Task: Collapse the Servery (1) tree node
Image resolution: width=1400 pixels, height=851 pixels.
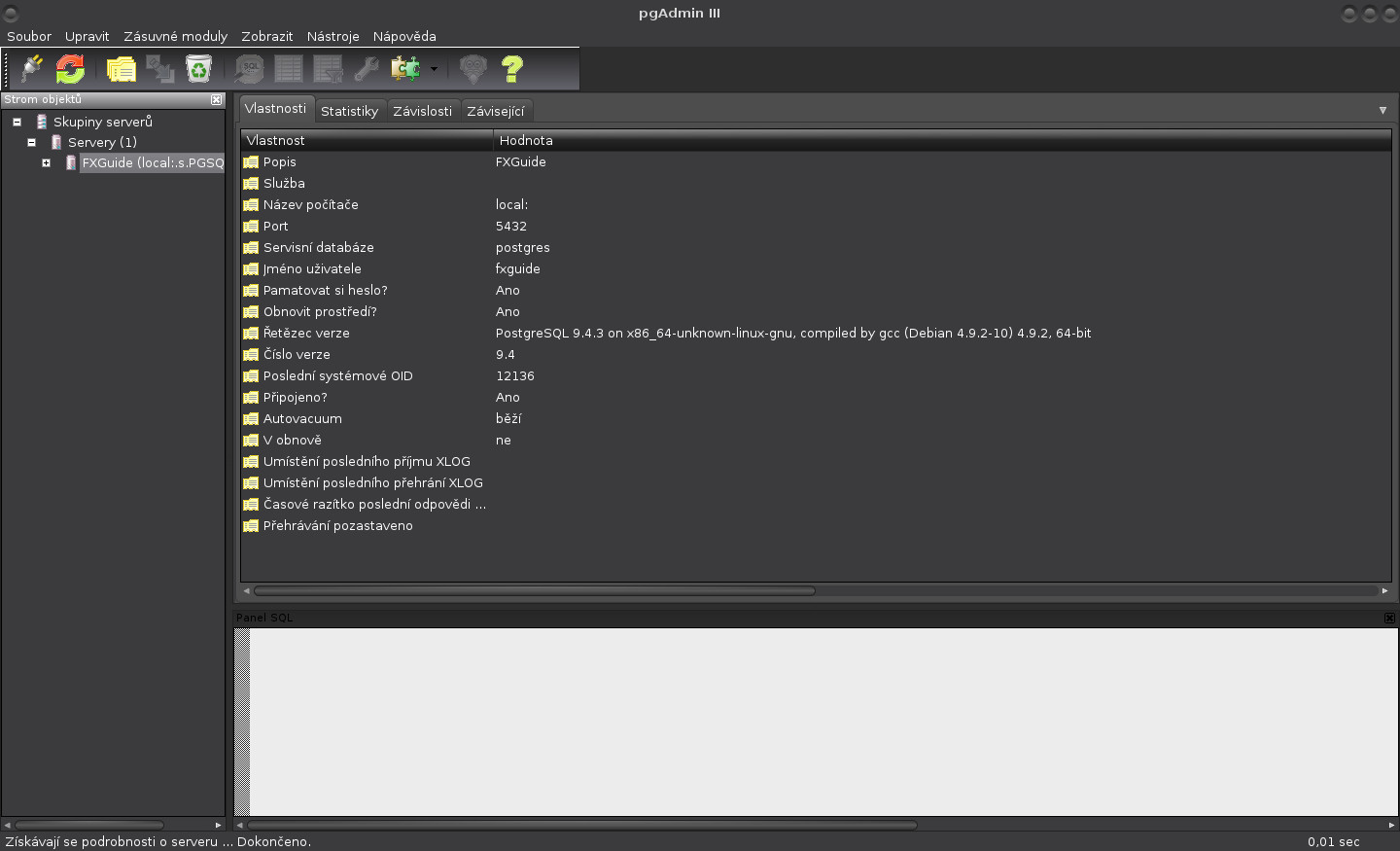Action: point(31,142)
